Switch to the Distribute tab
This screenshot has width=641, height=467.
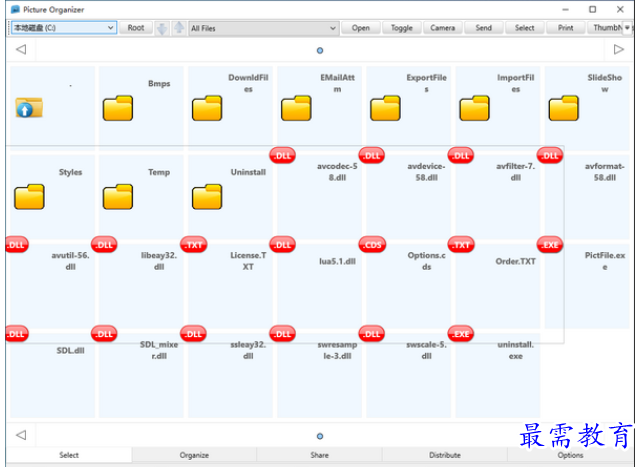445,455
